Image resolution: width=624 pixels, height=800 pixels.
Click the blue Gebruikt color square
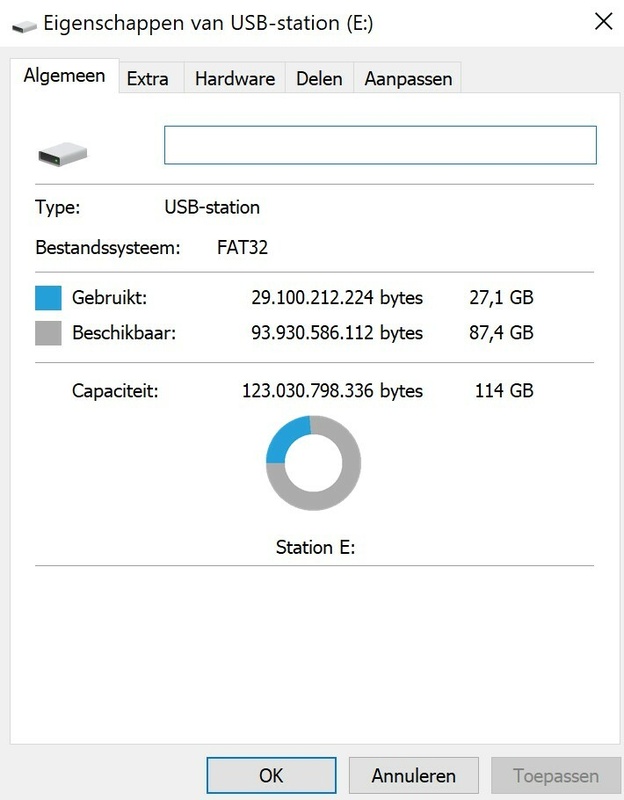48,298
